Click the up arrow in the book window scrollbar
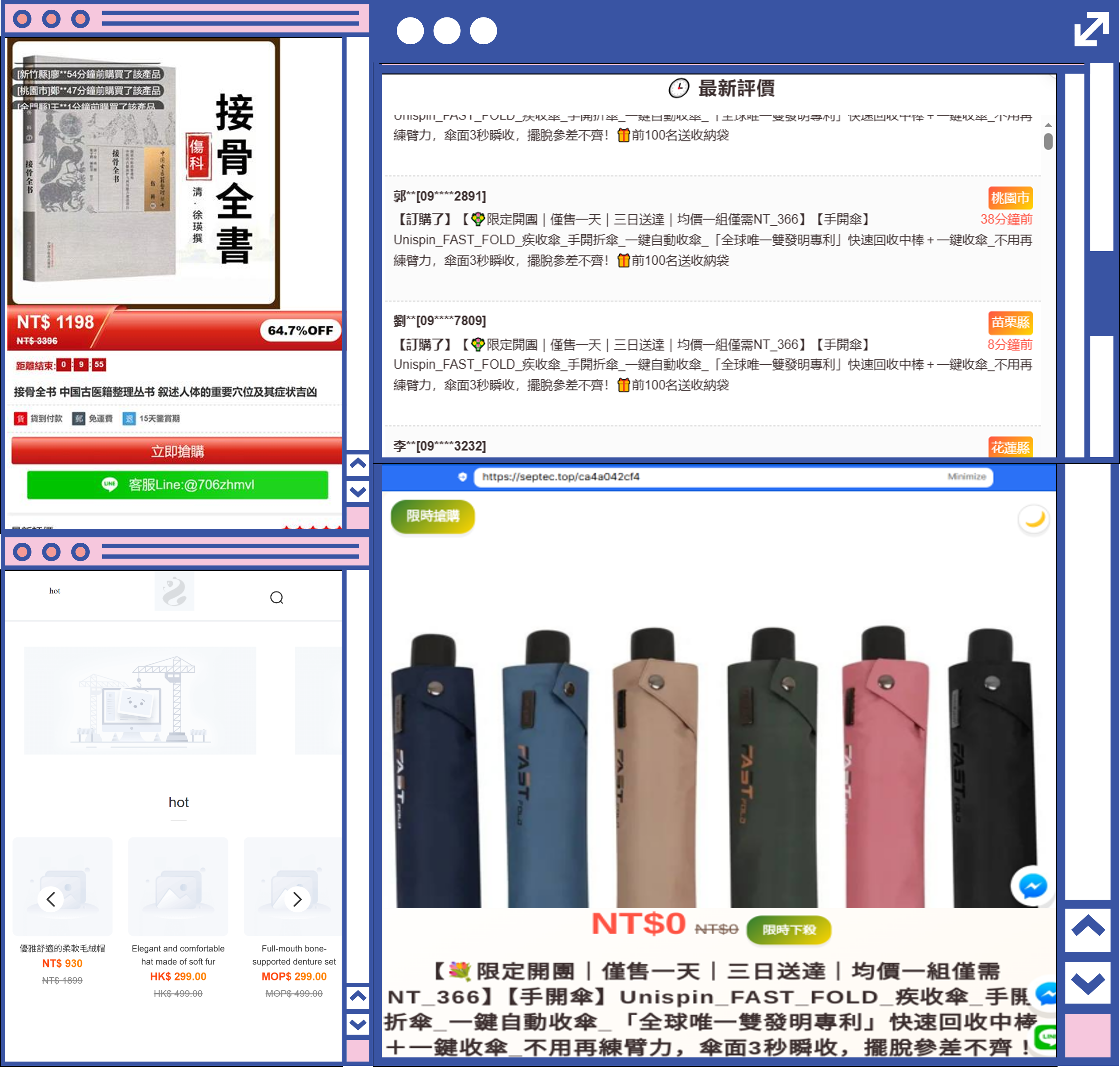This screenshot has width=1120, height=1067. click(358, 464)
